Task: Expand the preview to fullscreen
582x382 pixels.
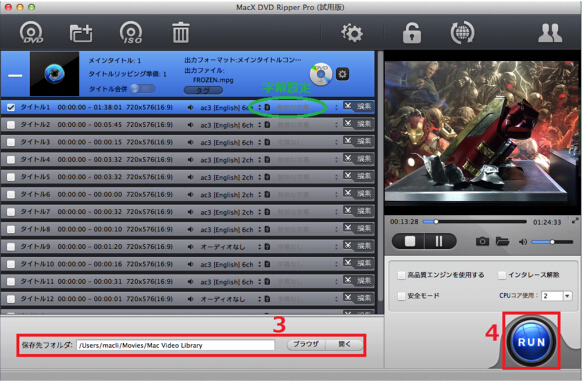Action: point(575,221)
